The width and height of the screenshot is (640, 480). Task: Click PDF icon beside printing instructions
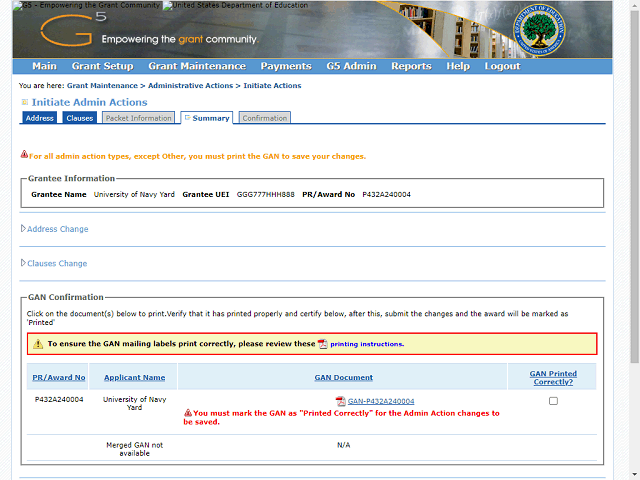pos(322,344)
